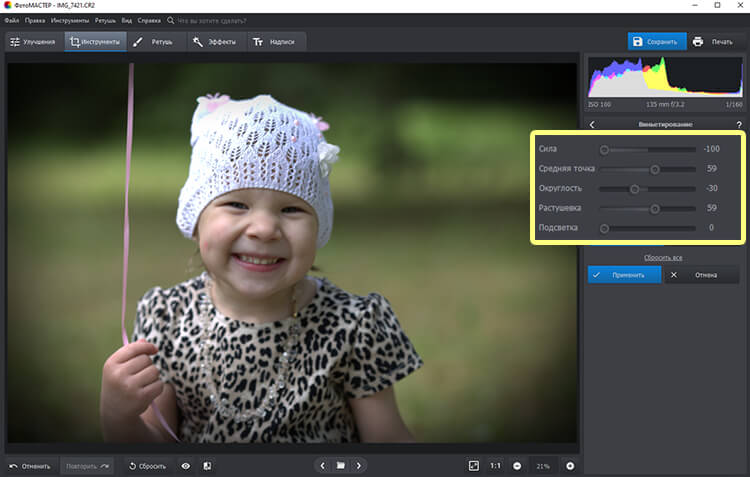The width and height of the screenshot is (750, 477).
Task: Open the Файл menu
Action: click(x=12, y=20)
